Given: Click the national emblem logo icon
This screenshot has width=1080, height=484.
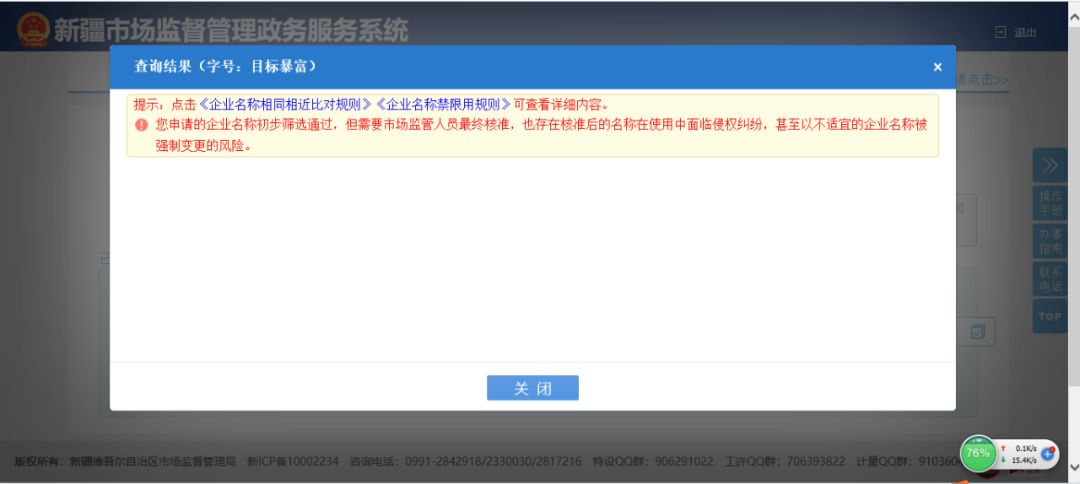Looking at the screenshot, I should (32, 30).
